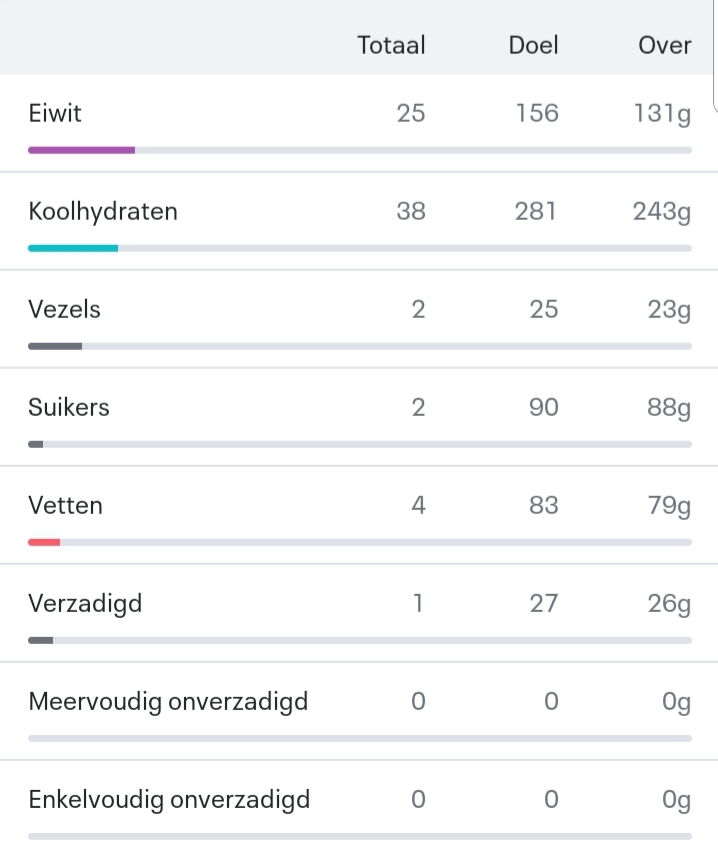Click the red Vetten progress bar

click(x=45, y=541)
